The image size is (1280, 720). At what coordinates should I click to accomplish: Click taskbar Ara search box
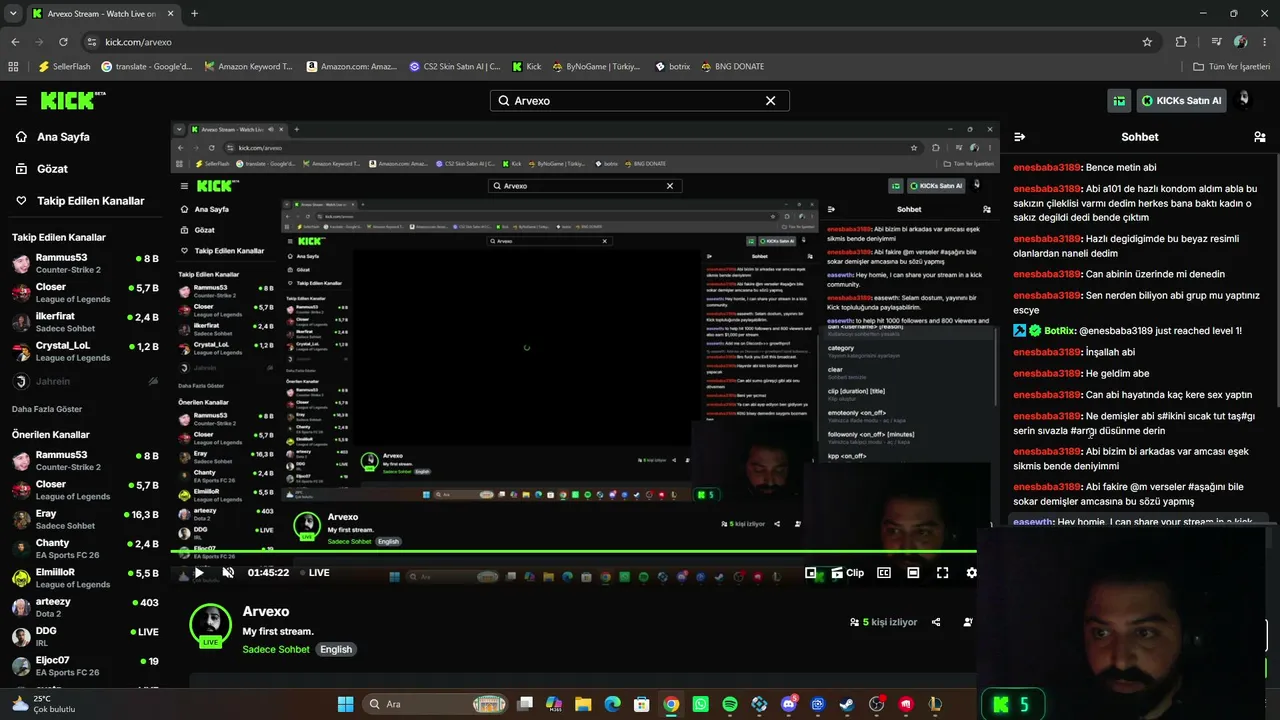click(434, 704)
